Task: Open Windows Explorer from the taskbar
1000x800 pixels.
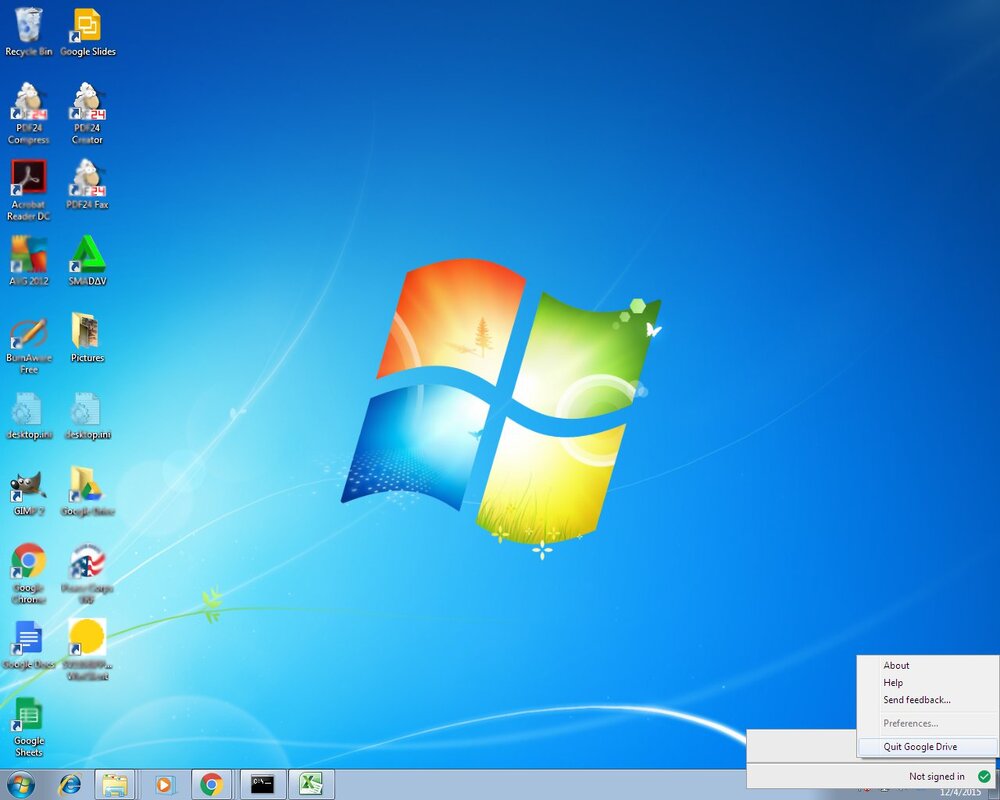Action: tap(115, 785)
